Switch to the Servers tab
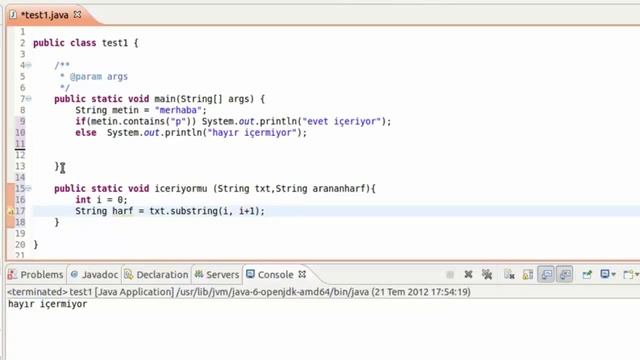 click(x=217, y=275)
